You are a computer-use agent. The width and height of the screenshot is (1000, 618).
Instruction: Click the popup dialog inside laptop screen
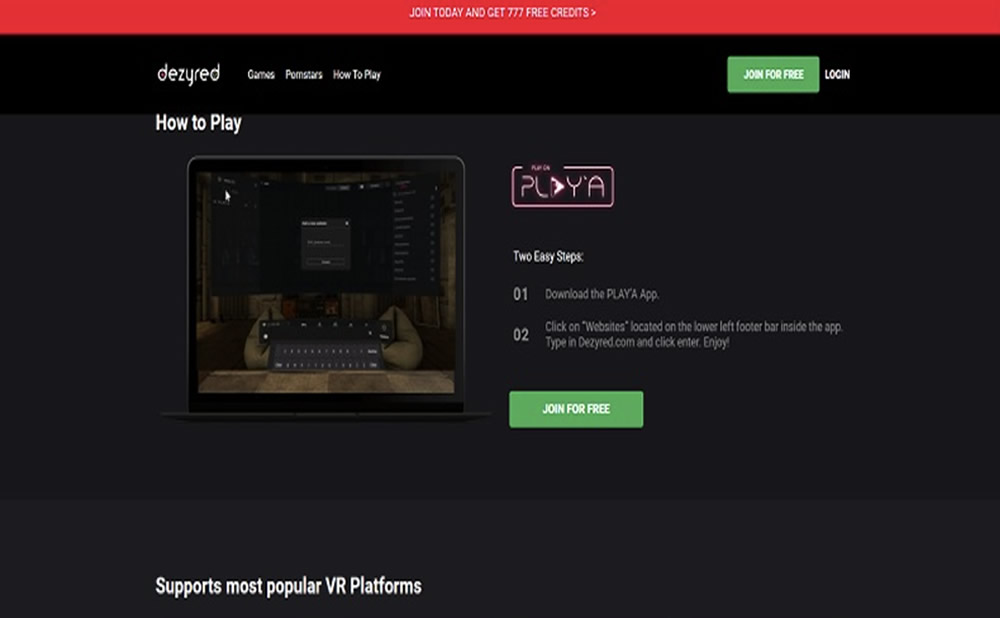pos(324,243)
